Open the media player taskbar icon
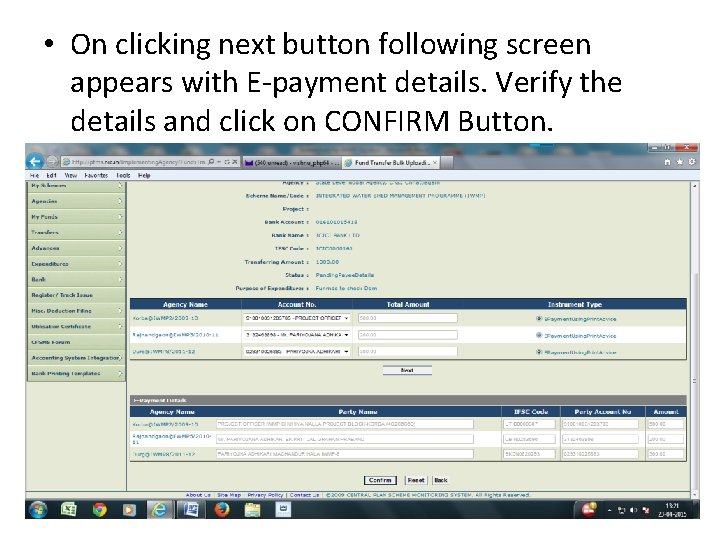The image size is (720, 540). click(129, 510)
